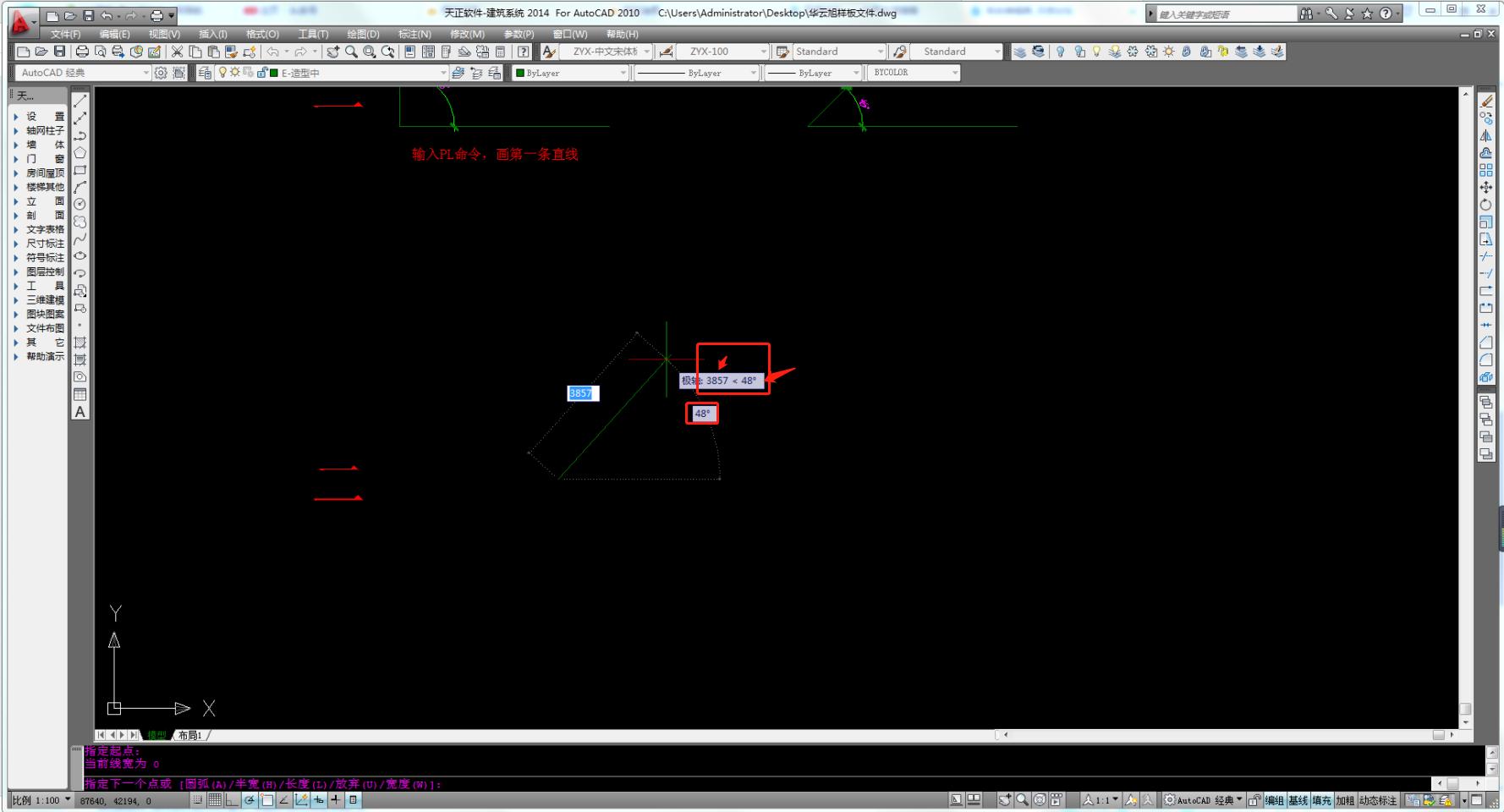The height and width of the screenshot is (812, 1504).
Task: Select the Line draw tool
Action: (80, 101)
